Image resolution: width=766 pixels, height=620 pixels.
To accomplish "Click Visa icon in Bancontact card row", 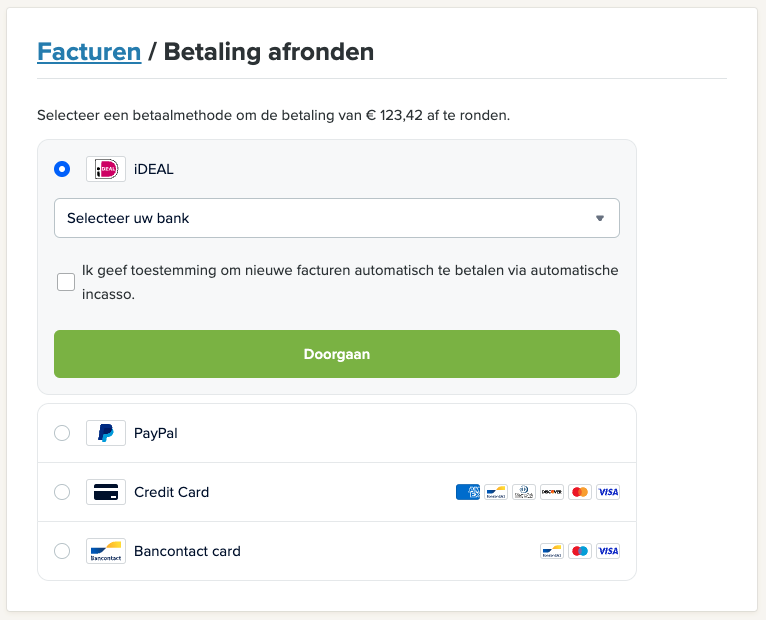I will click(607, 551).
